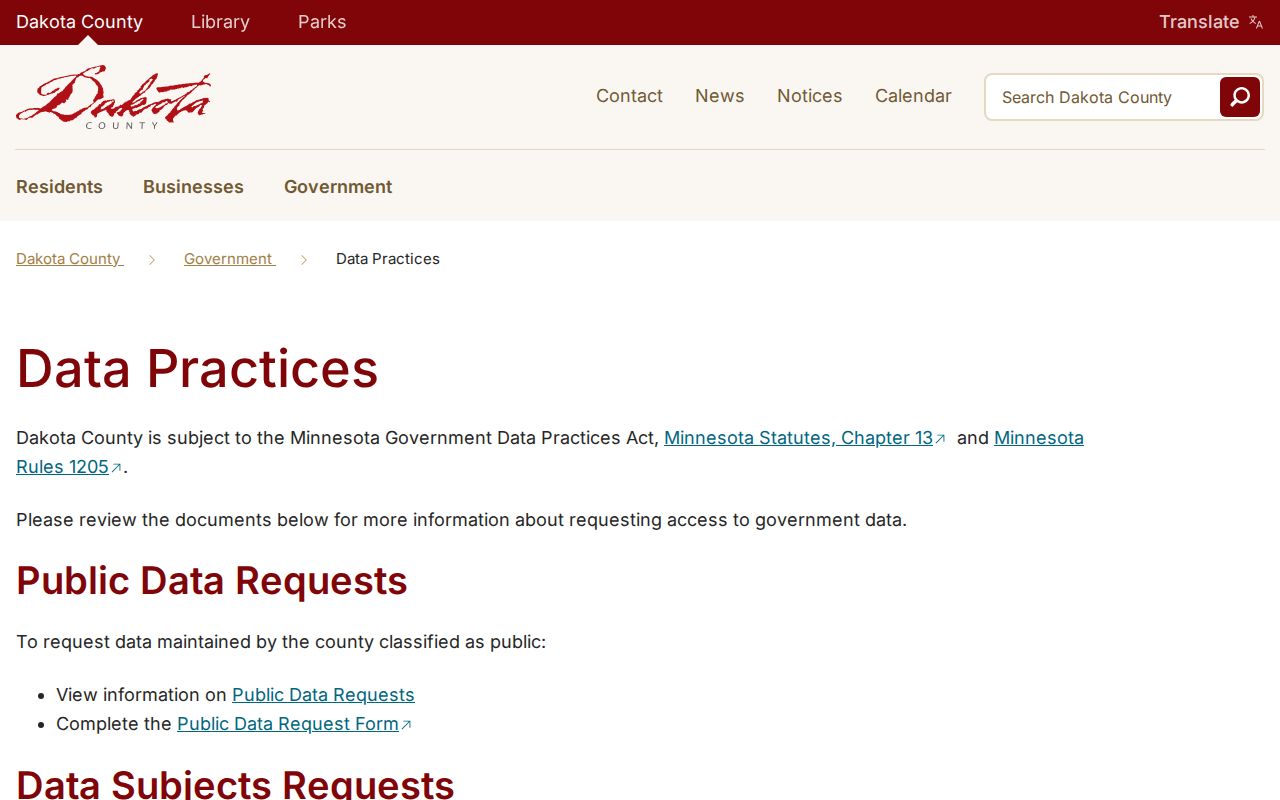
Task: Click the translate language icon
Action: coord(1256,22)
